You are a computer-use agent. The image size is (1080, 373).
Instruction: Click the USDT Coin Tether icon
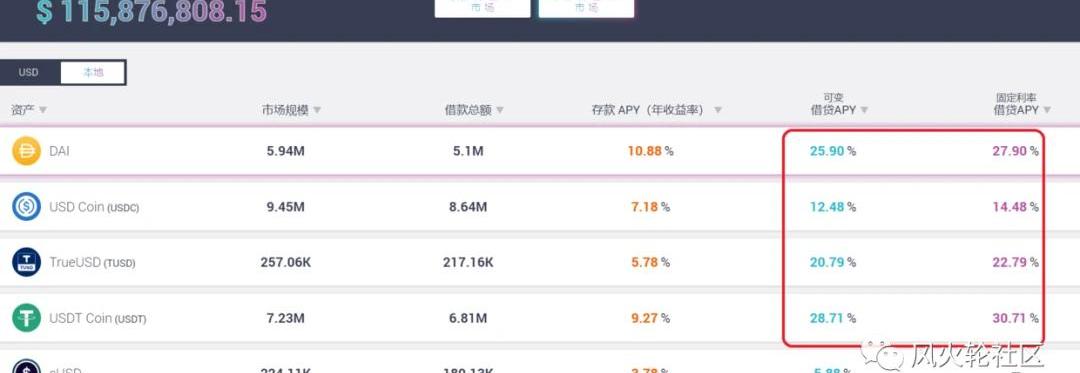tap(27, 318)
